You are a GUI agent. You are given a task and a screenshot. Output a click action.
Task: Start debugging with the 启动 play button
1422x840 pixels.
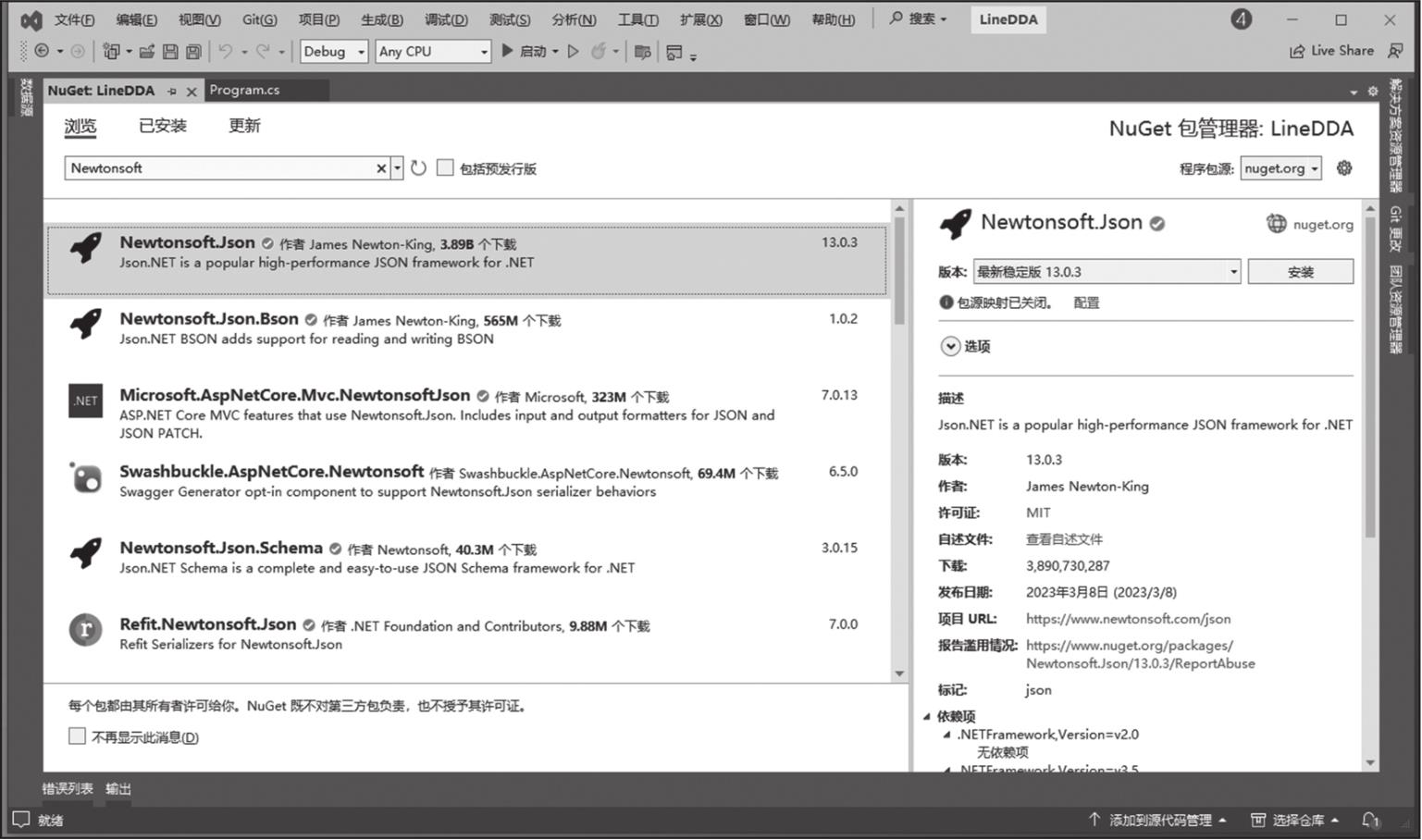coord(524,52)
